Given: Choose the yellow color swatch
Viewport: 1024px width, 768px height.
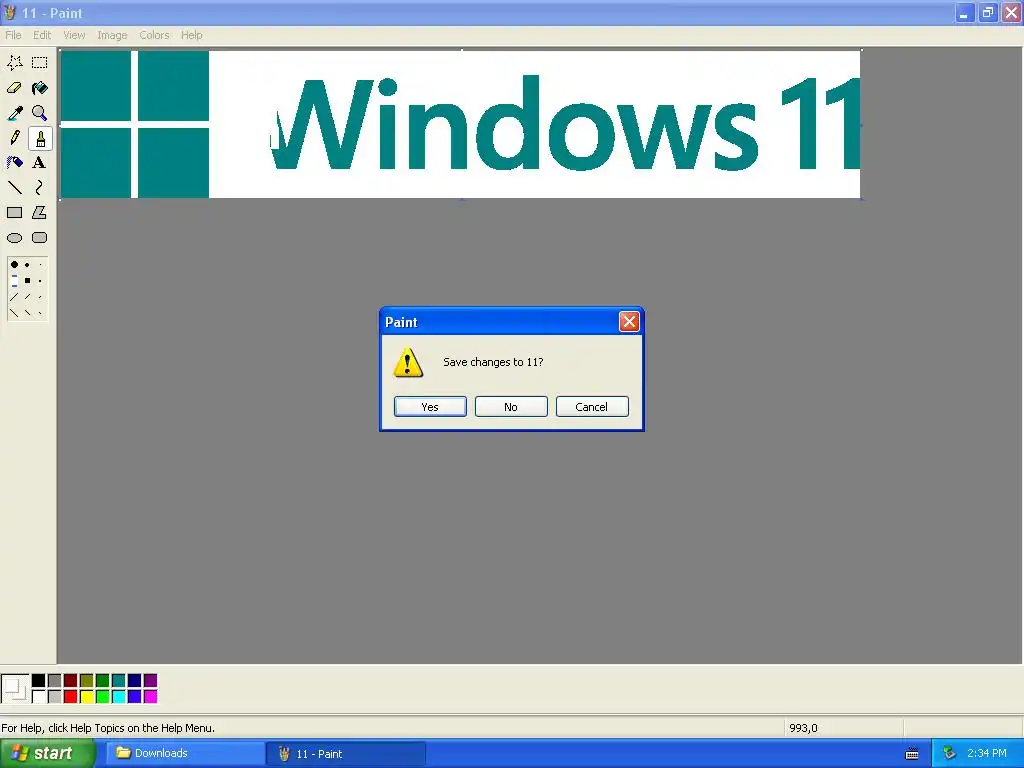Looking at the screenshot, I should 86,697.
